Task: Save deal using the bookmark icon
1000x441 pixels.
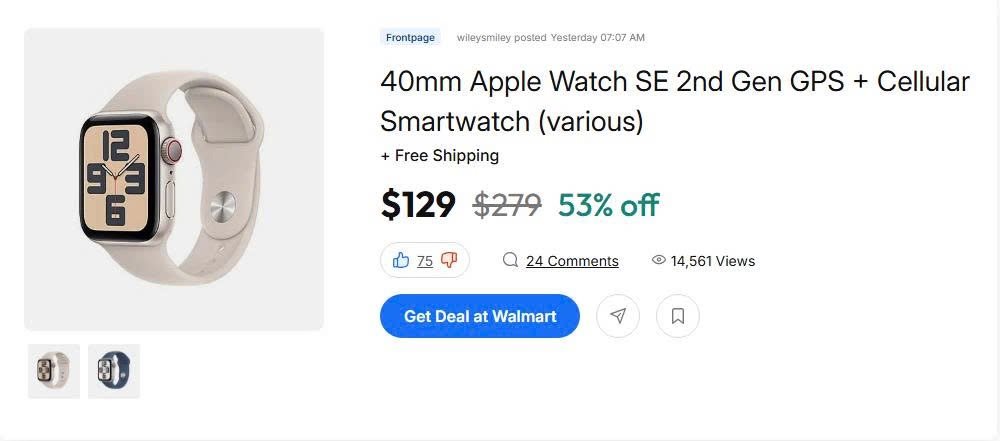Action: 678,316
